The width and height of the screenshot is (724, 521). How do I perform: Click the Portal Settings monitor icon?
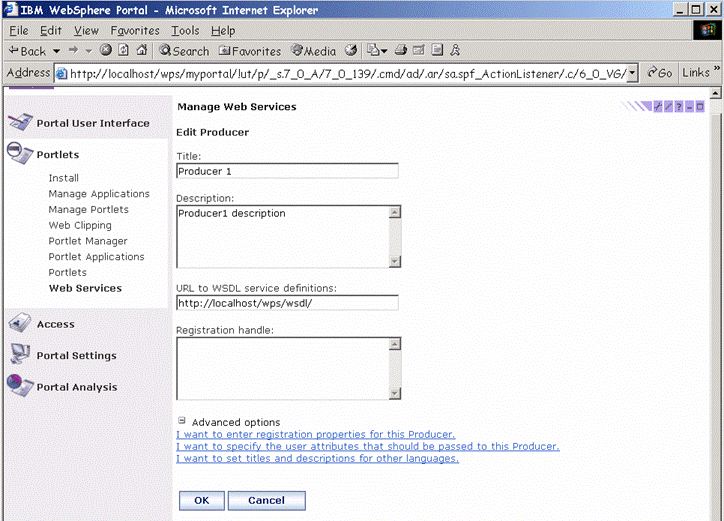20,354
